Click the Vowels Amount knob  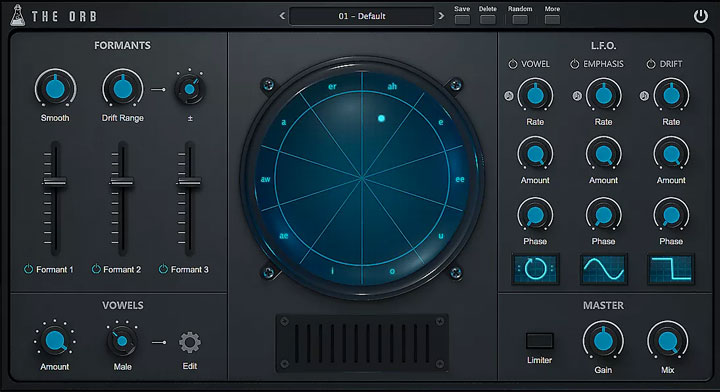click(55, 341)
